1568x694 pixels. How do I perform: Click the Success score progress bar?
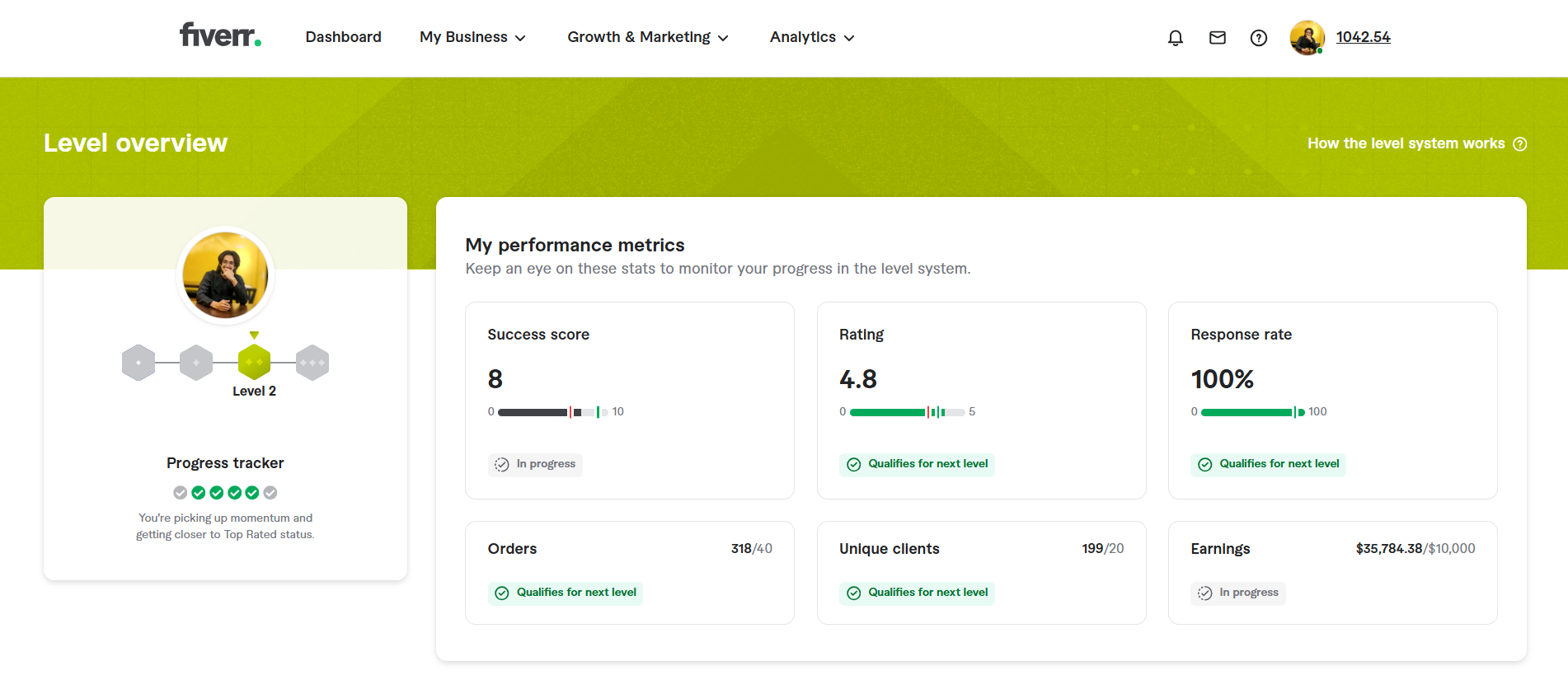[553, 412]
